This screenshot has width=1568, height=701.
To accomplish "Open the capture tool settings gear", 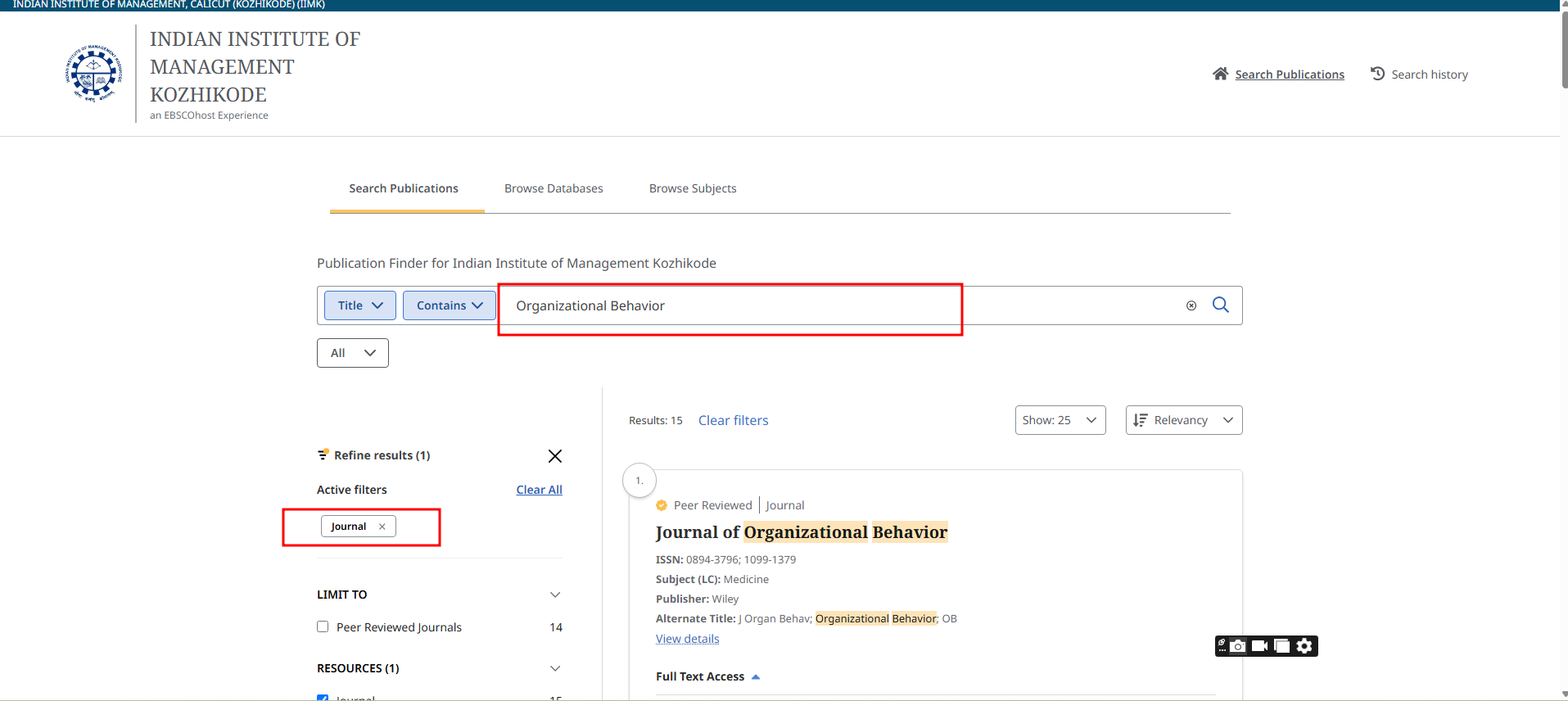I will click(1304, 646).
